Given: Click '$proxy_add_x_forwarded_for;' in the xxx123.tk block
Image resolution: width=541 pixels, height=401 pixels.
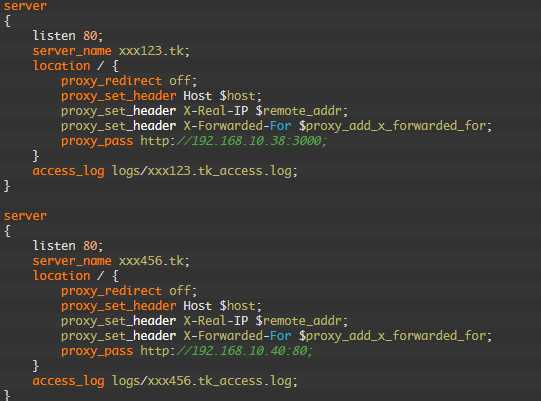Looking at the screenshot, I should point(395,126).
